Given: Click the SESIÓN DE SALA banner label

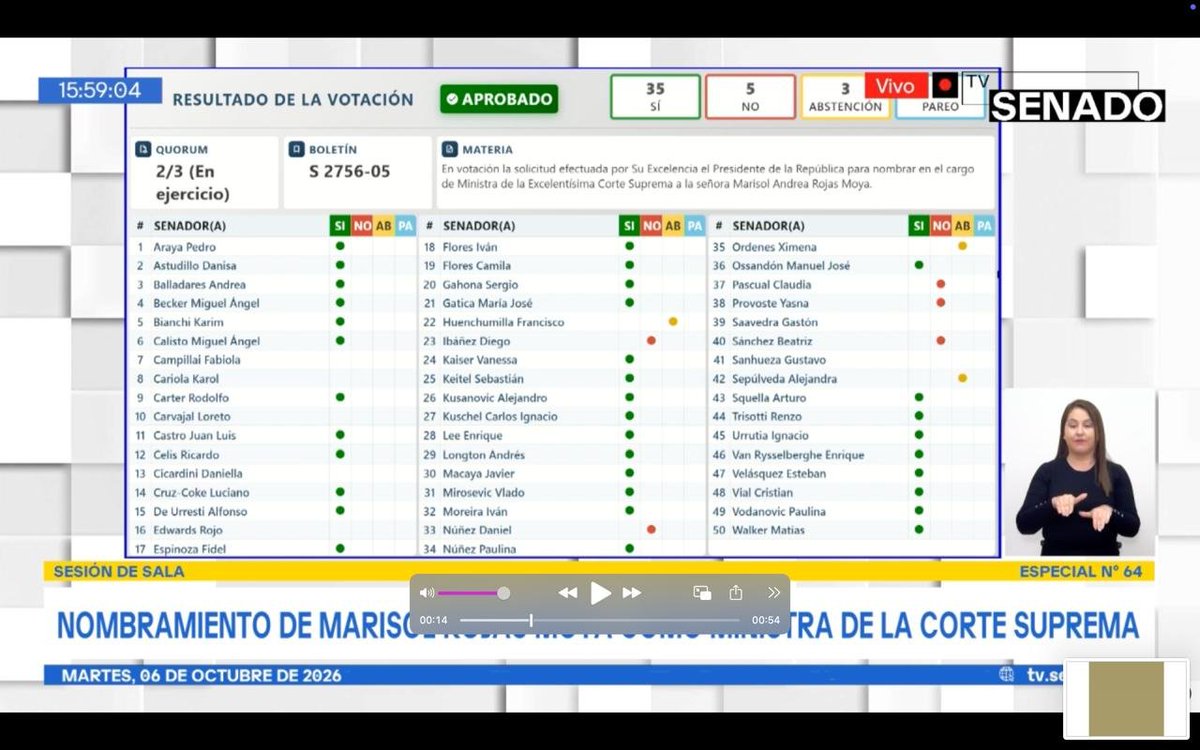Looking at the screenshot, I should coord(119,572).
